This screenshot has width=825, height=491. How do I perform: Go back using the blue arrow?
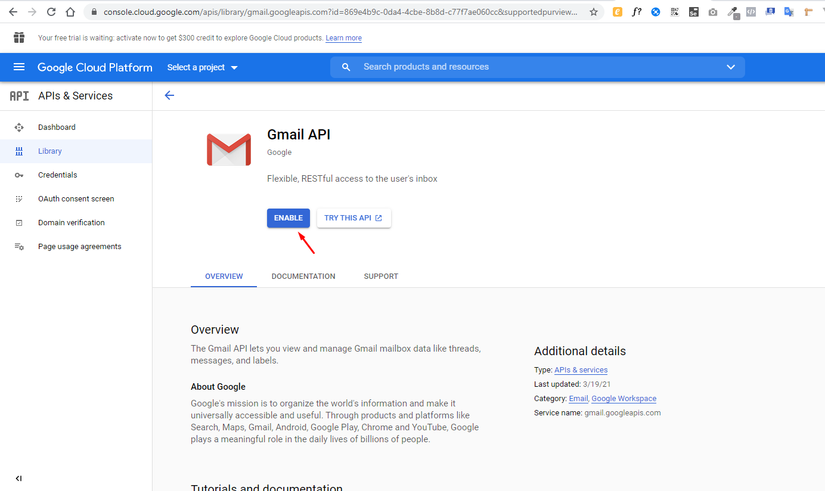(x=169, y=95)
